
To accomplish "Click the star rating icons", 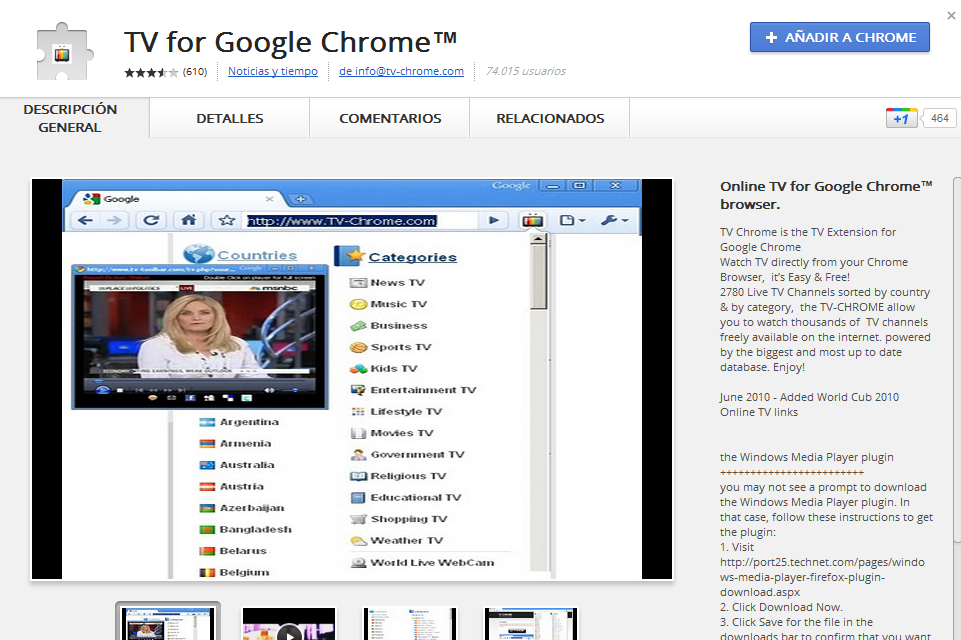I will (x=151, y=72).
